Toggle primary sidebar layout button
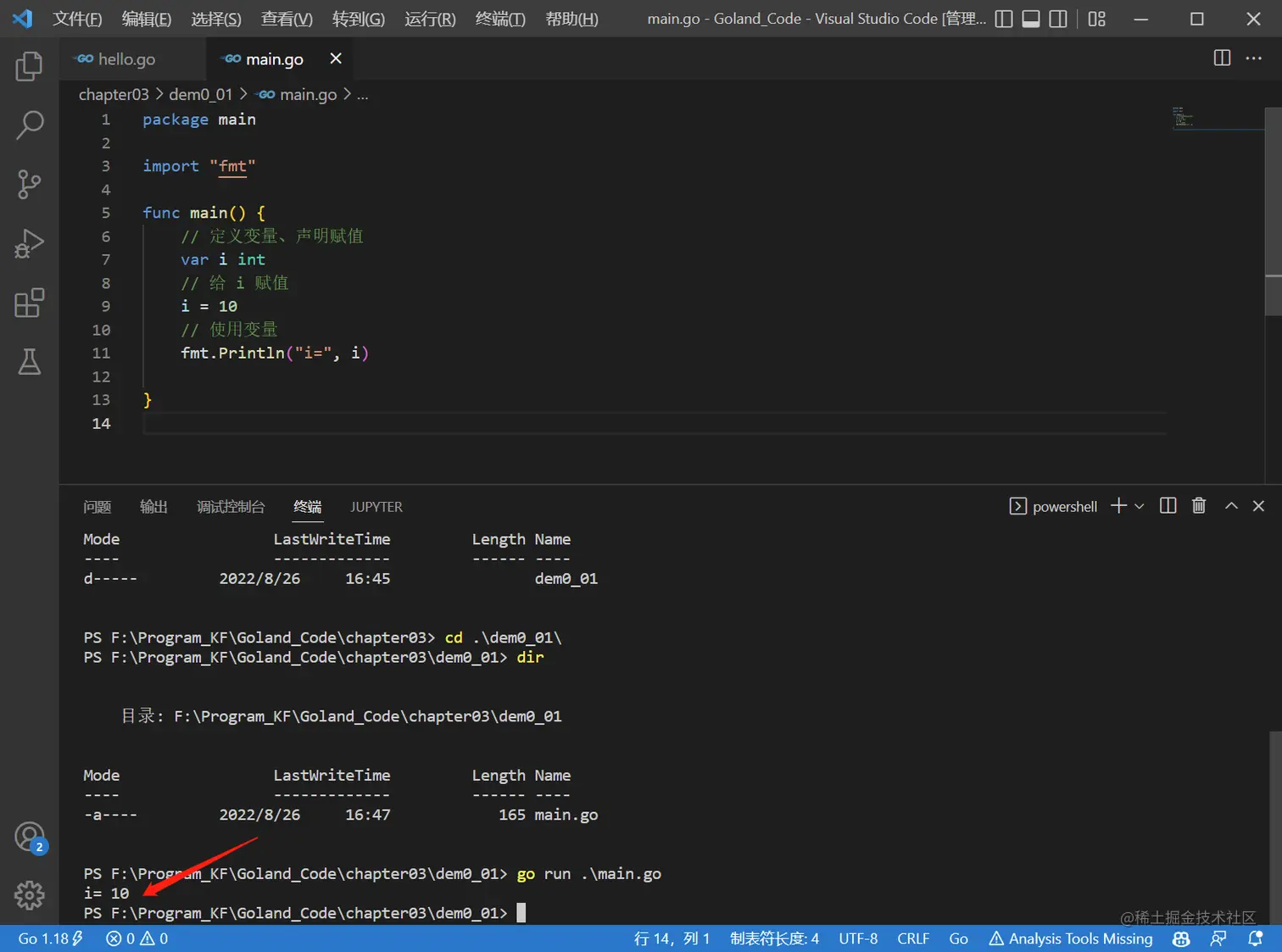Viewport: 1282px width, 952px height. tap(1003, 19)
